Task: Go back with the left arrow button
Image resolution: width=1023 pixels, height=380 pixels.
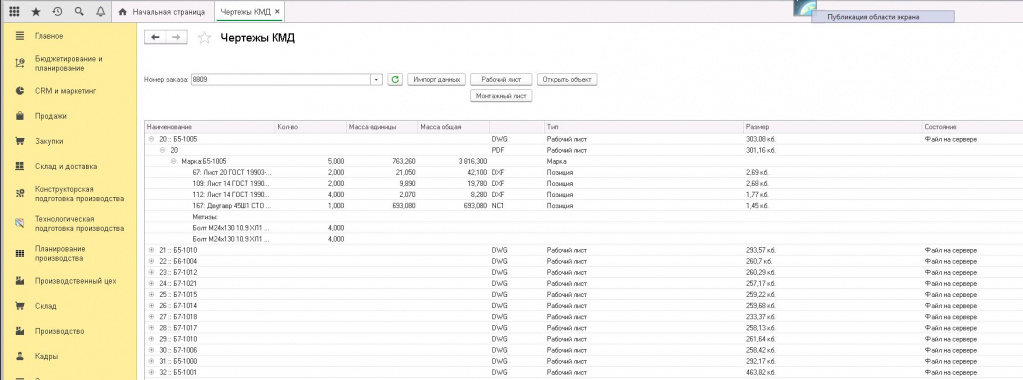Action: [x=155, y=37]
